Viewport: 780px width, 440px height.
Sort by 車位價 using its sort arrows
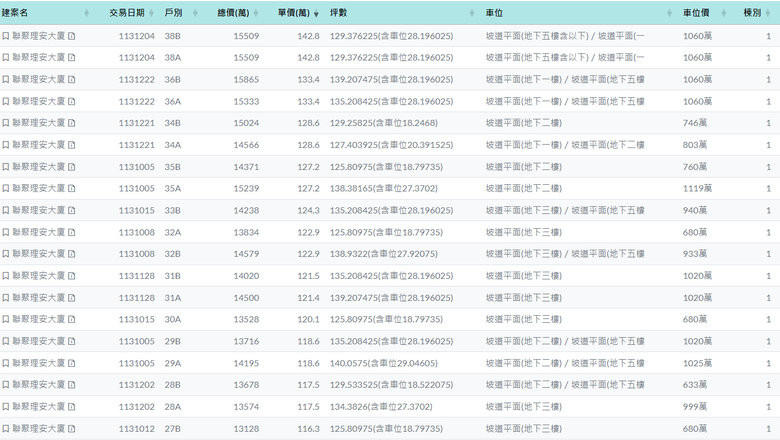[x=724, y=13]
